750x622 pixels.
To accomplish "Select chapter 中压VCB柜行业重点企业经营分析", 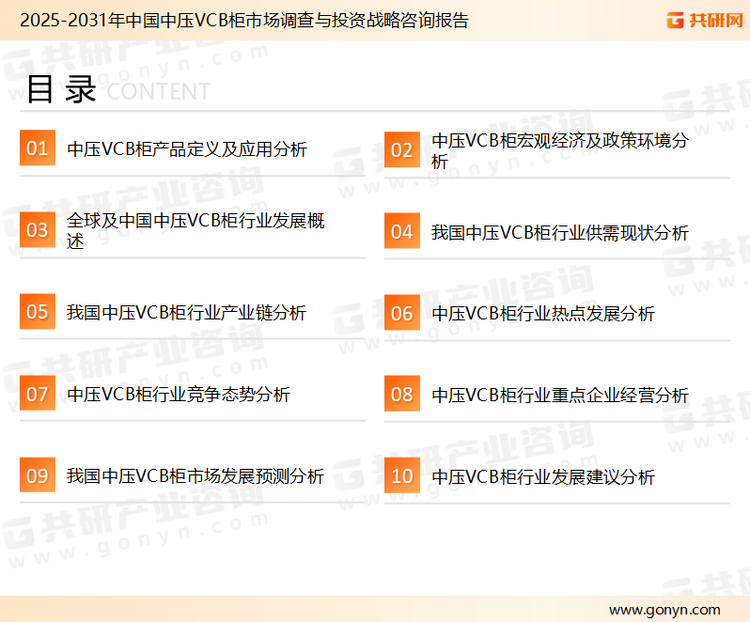I will point(560,395).
